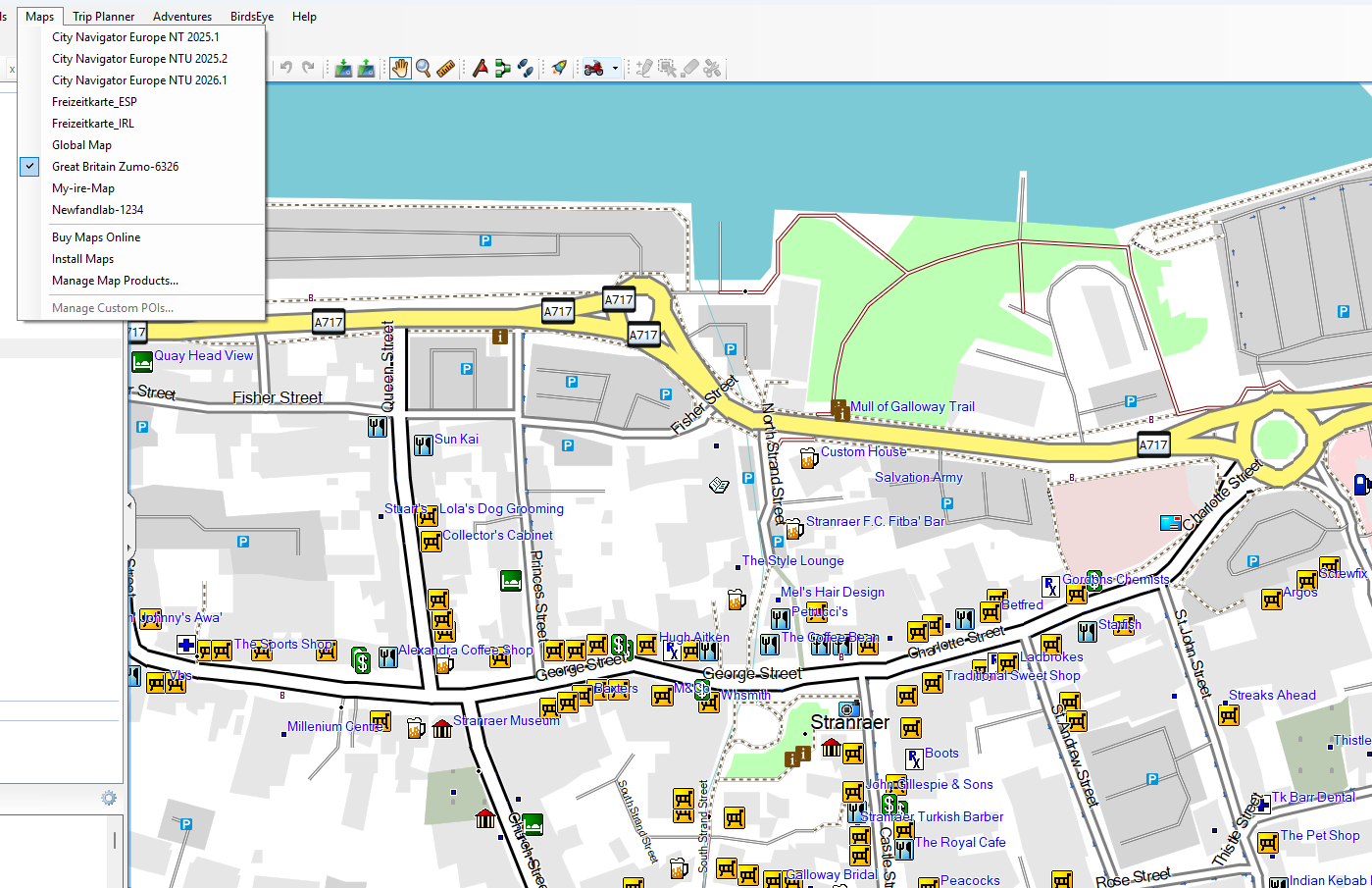The height and width of the screenshot is (888, 1372).
Task: Click the Mull of Galloway Trail icon
Action: [840, 409]
